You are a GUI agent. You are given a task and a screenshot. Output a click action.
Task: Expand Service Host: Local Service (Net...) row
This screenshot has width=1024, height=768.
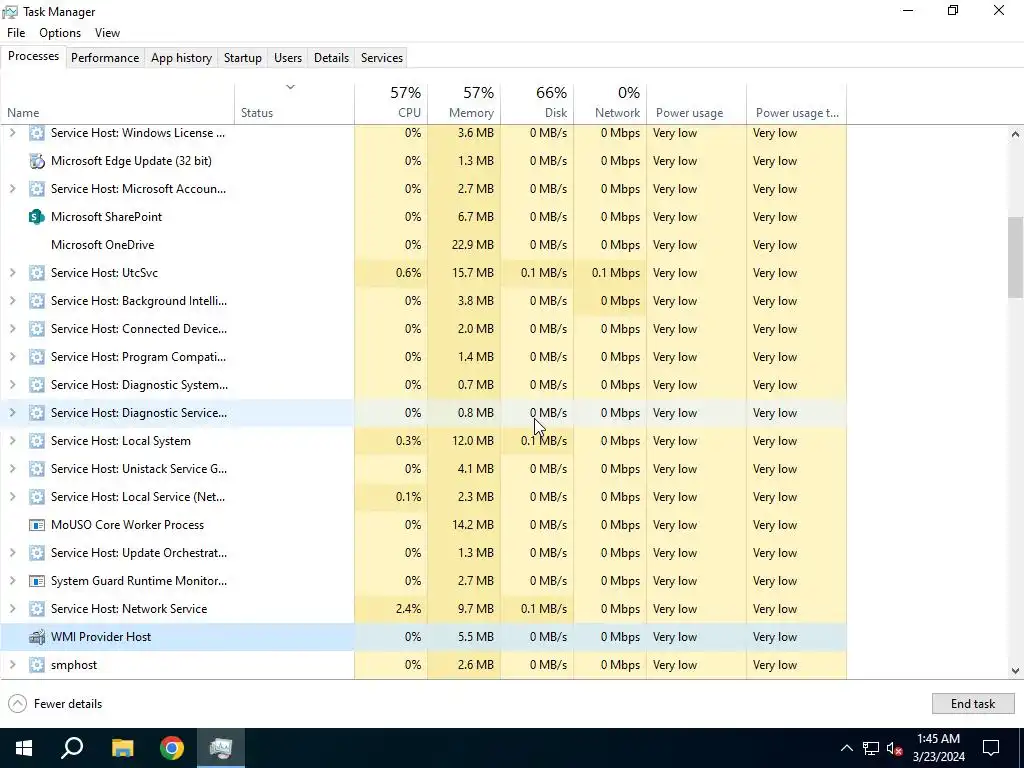12,497
